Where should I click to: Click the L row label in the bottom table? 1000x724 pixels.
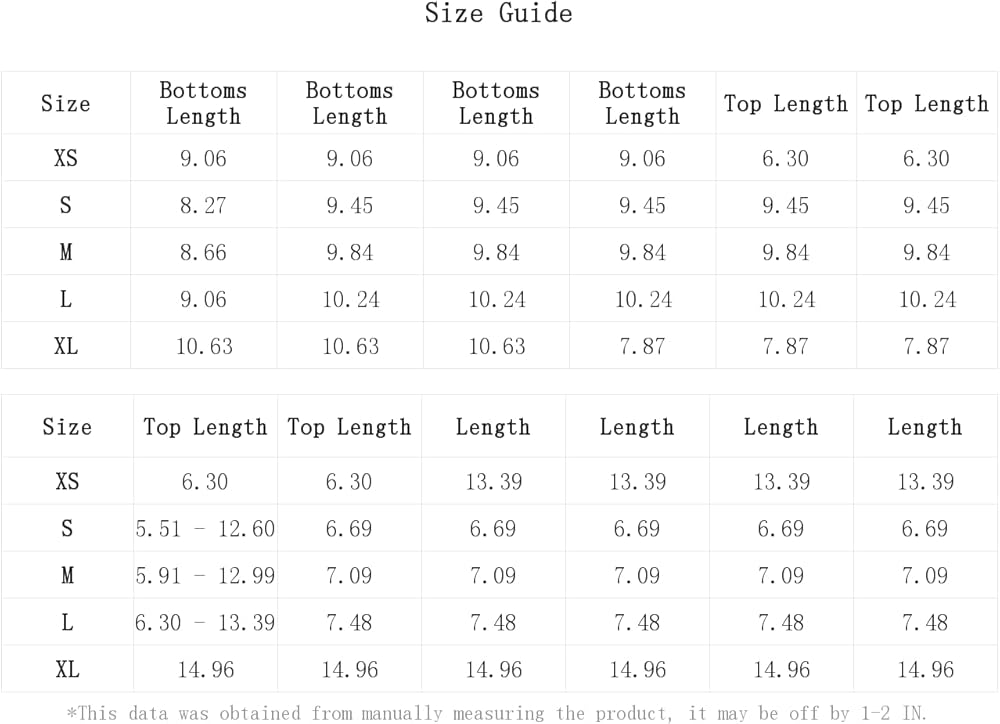[x=67, y=622]
